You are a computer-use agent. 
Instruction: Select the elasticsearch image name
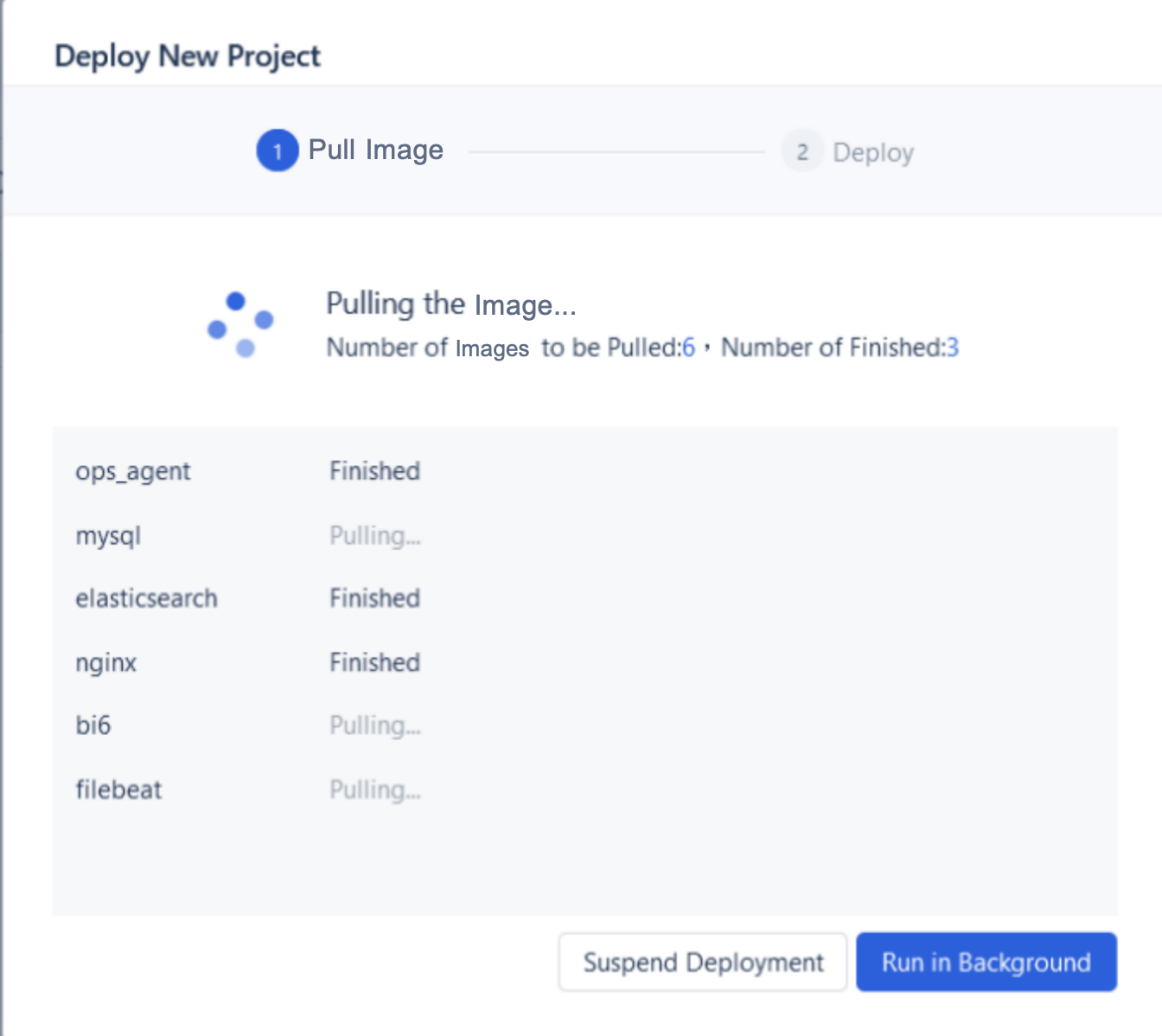[146, 598]
